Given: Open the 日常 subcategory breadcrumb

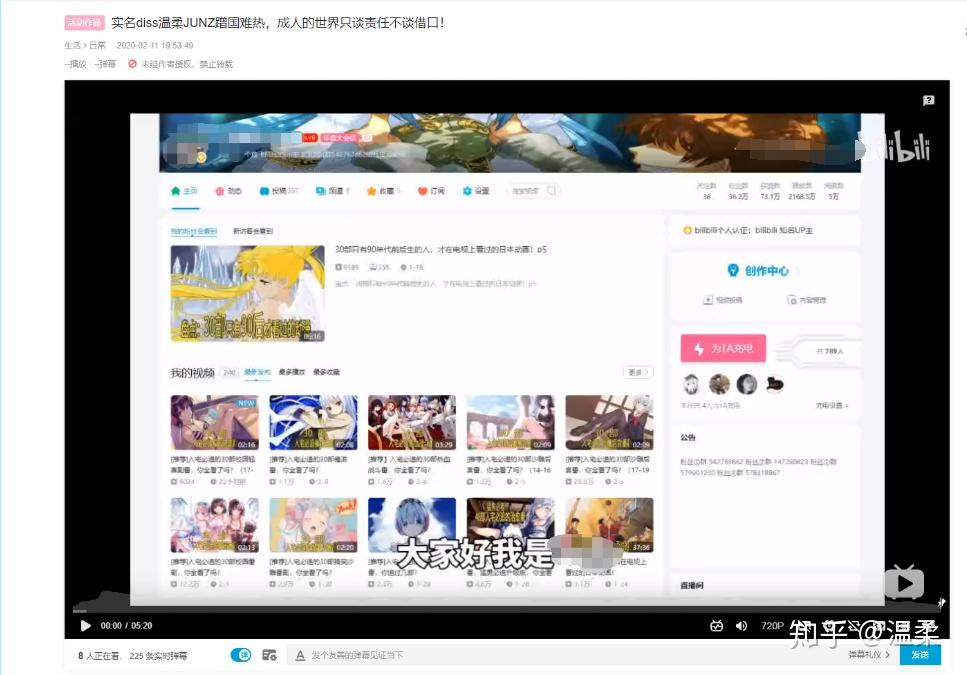Looking at the screenshot, I should pos(97,46).
